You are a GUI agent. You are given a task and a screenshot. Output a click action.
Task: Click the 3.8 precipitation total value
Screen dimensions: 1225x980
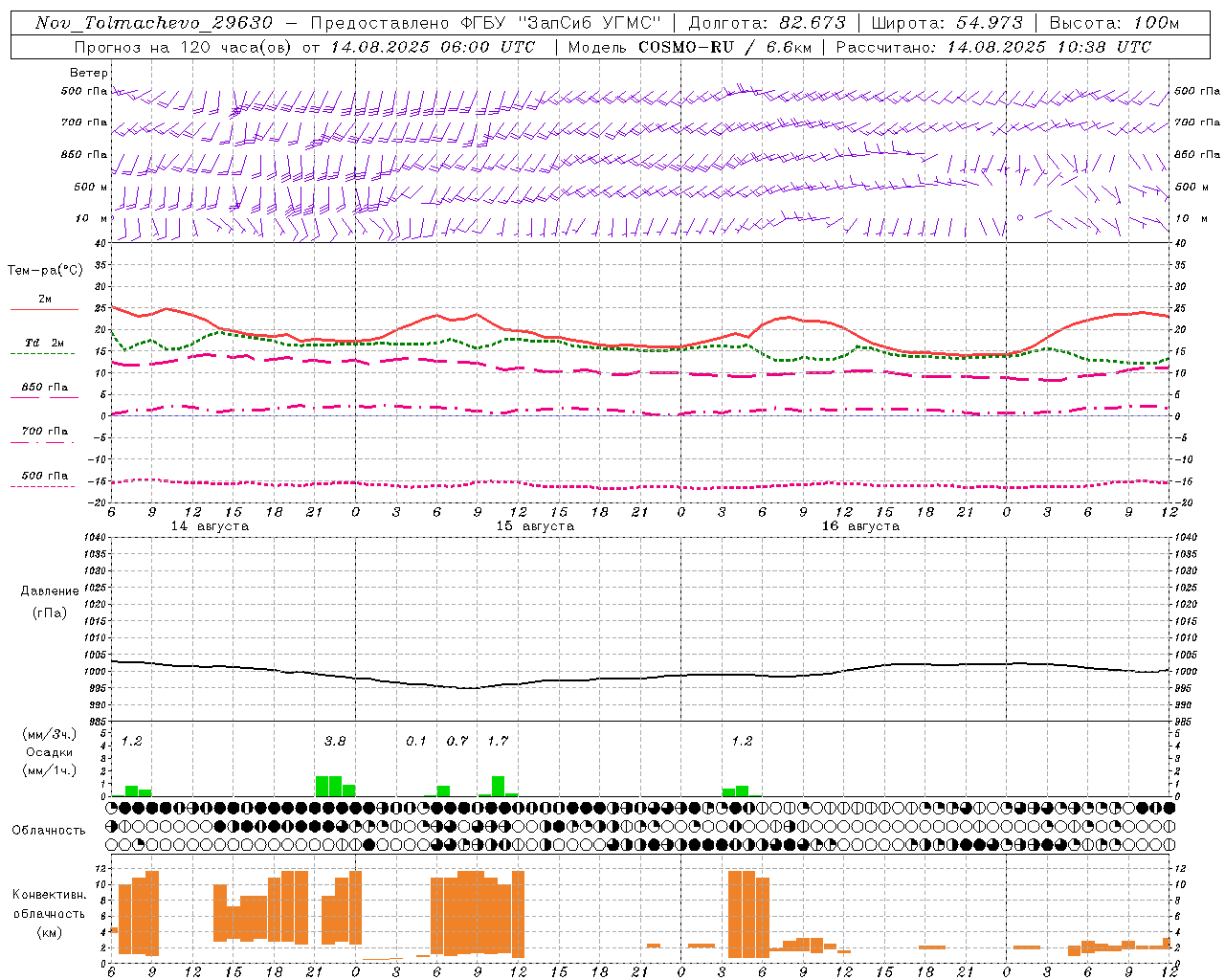coord(335,741)
